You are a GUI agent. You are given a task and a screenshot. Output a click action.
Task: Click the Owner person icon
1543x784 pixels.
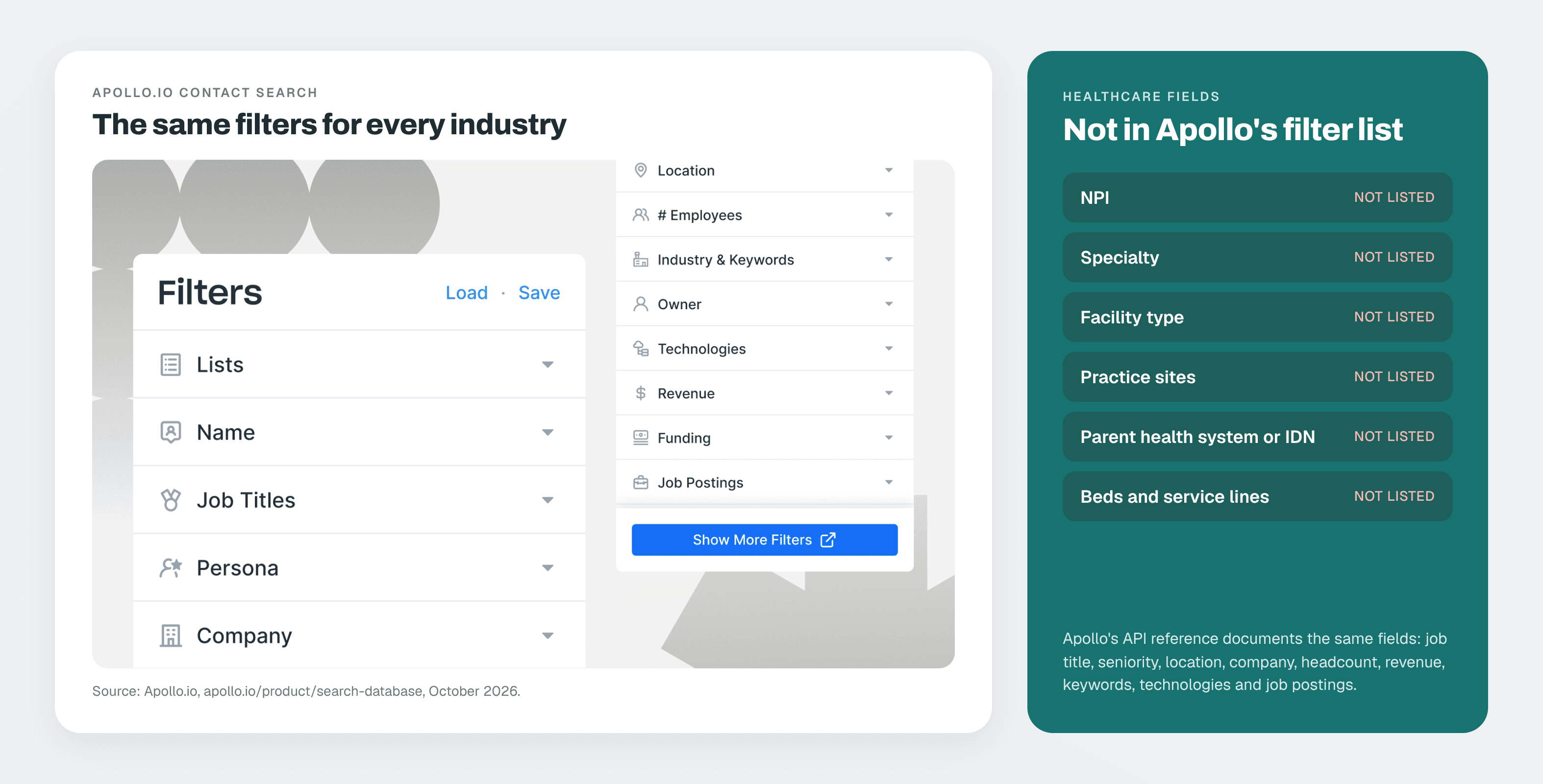click(640, 304)
